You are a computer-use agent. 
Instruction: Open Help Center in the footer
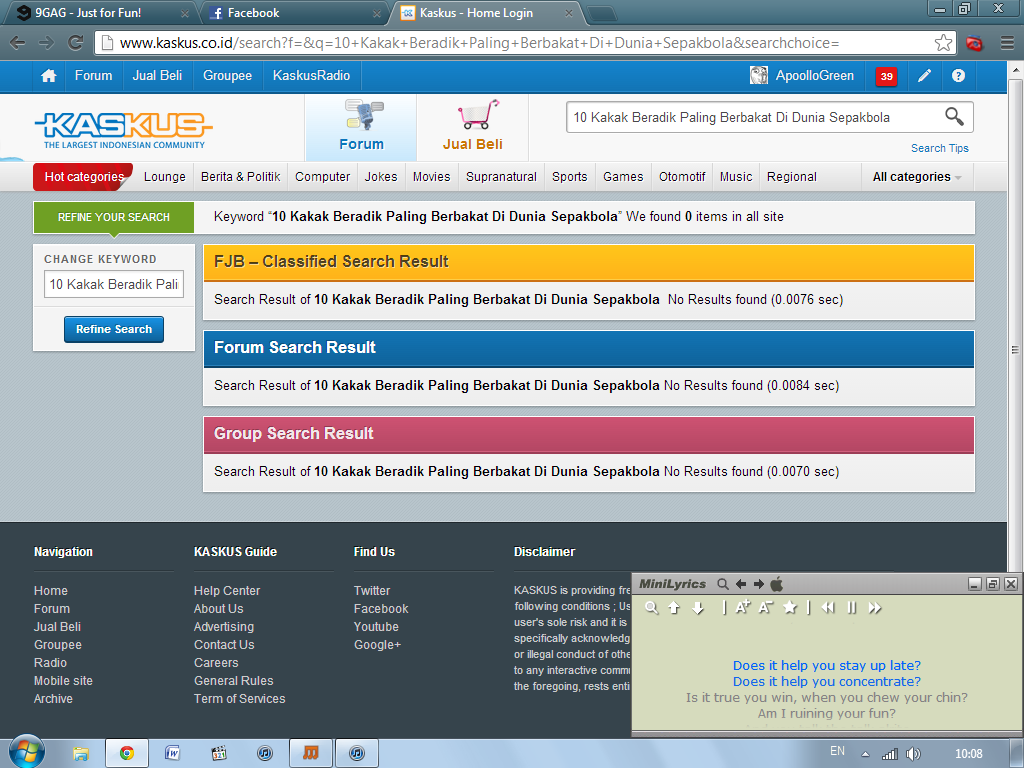tap(227, 591)
